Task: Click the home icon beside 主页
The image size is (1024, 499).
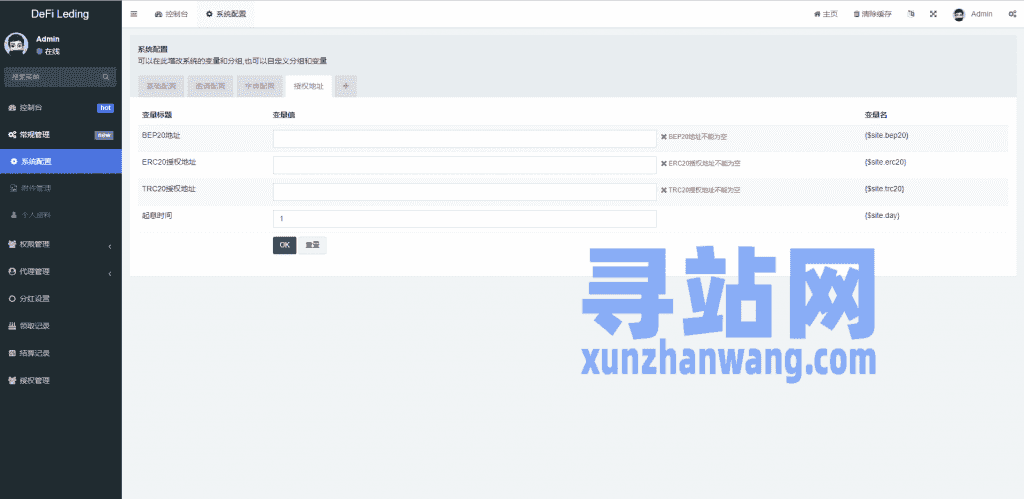Action: pos(816,14)
